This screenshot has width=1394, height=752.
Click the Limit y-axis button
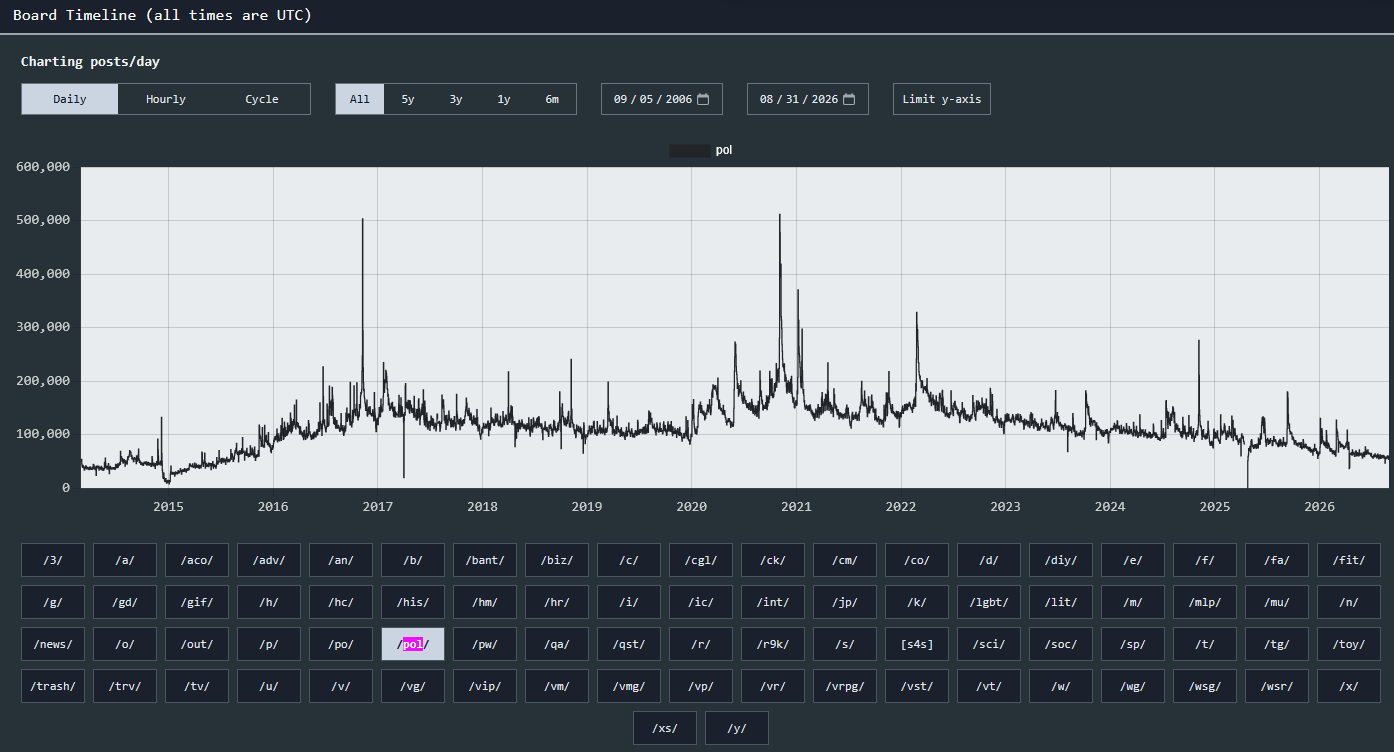click(x=942, y=99)
